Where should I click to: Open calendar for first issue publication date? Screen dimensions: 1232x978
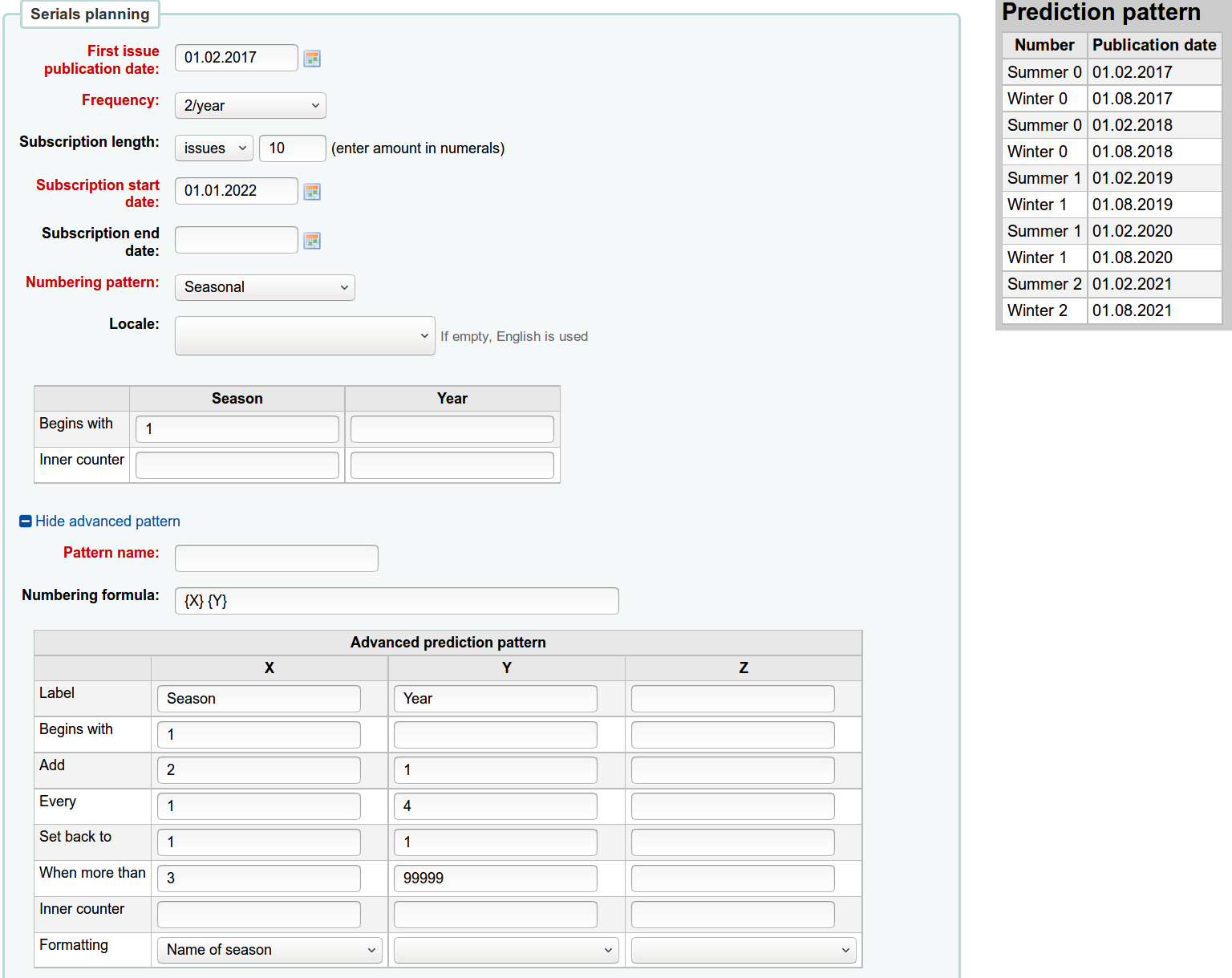click(x=312, y=59)
